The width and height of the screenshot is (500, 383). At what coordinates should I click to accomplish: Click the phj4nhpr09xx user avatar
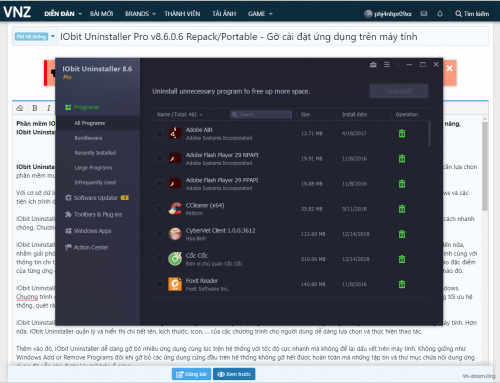368,14
